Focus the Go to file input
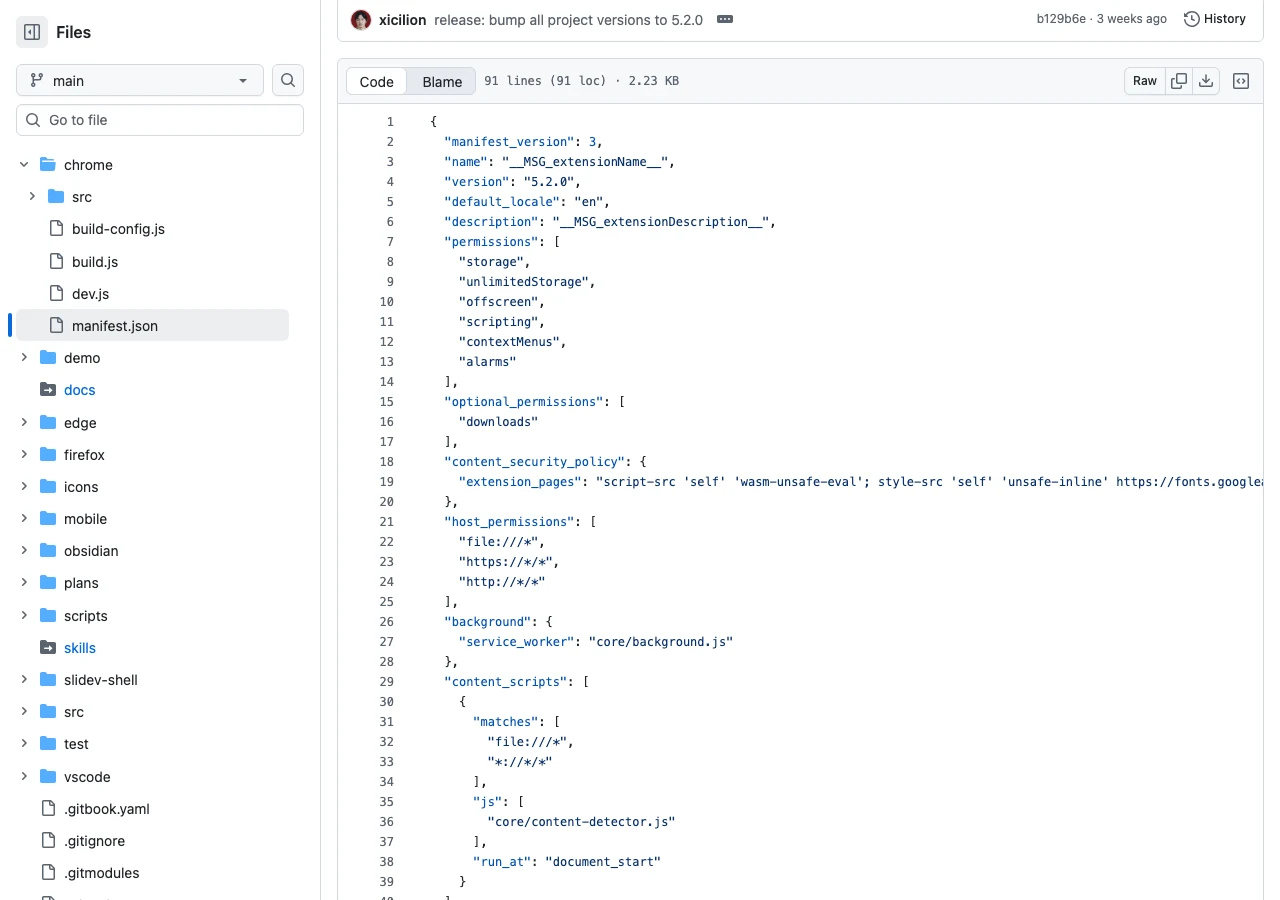The height and width of the screenshot is (900, 1280). pyautogui.click(x=160, y=120)
